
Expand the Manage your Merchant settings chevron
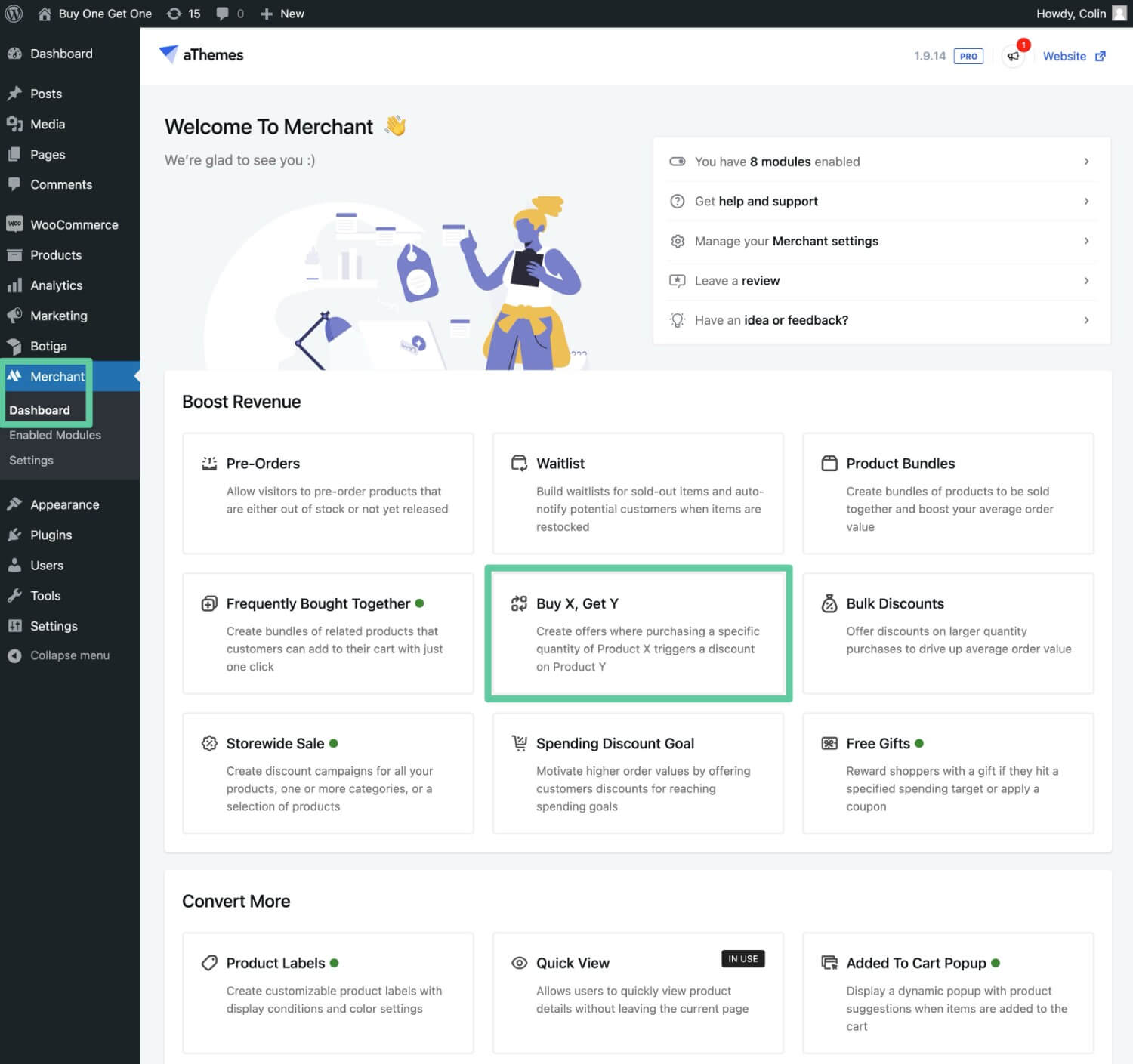(x=1086, y=241)
